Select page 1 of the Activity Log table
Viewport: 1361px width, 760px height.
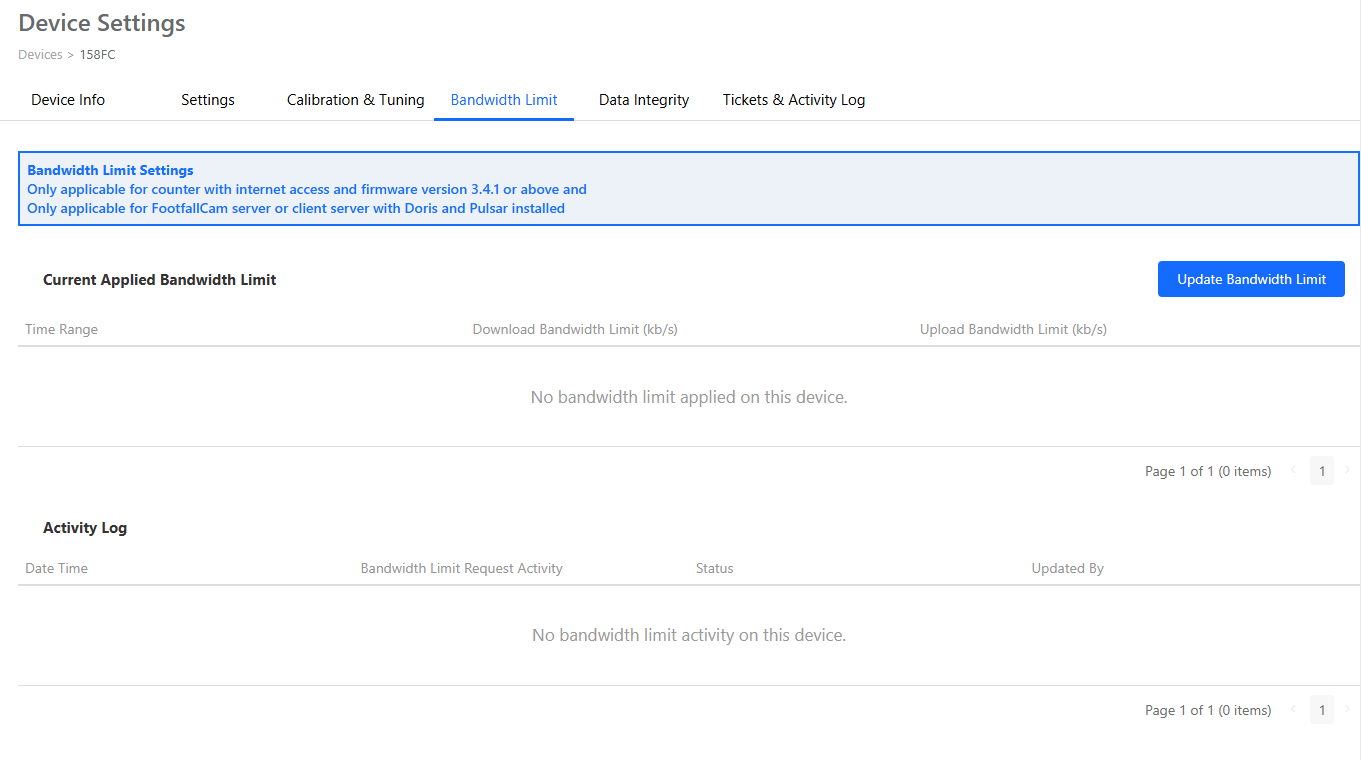click(x=1321, y=709)
